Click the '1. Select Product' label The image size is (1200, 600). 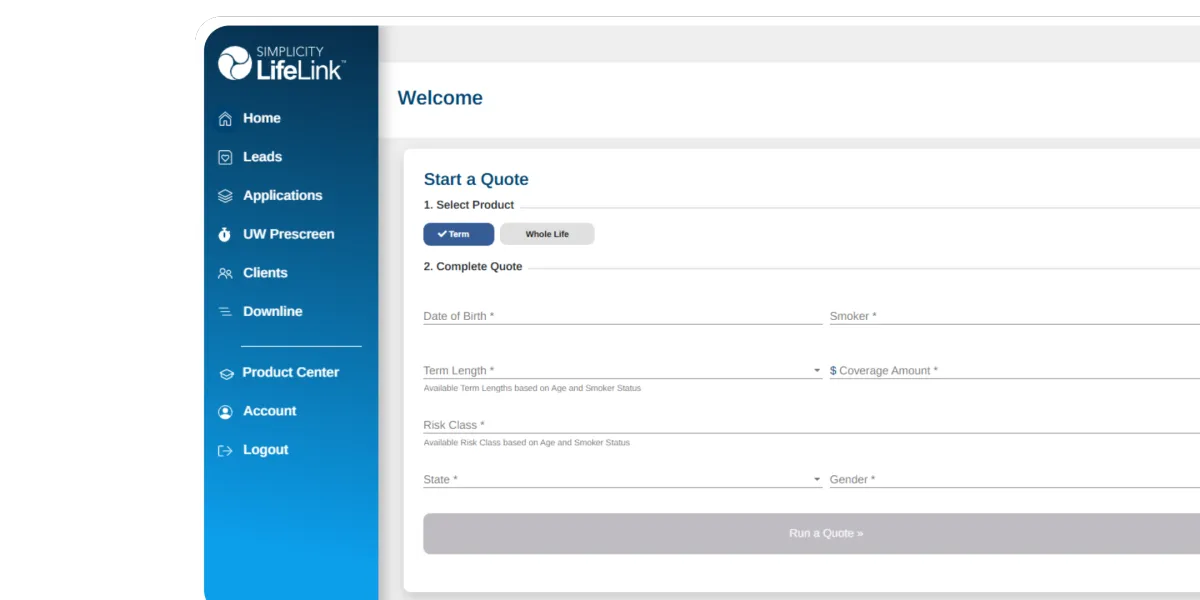pos(469,205)
